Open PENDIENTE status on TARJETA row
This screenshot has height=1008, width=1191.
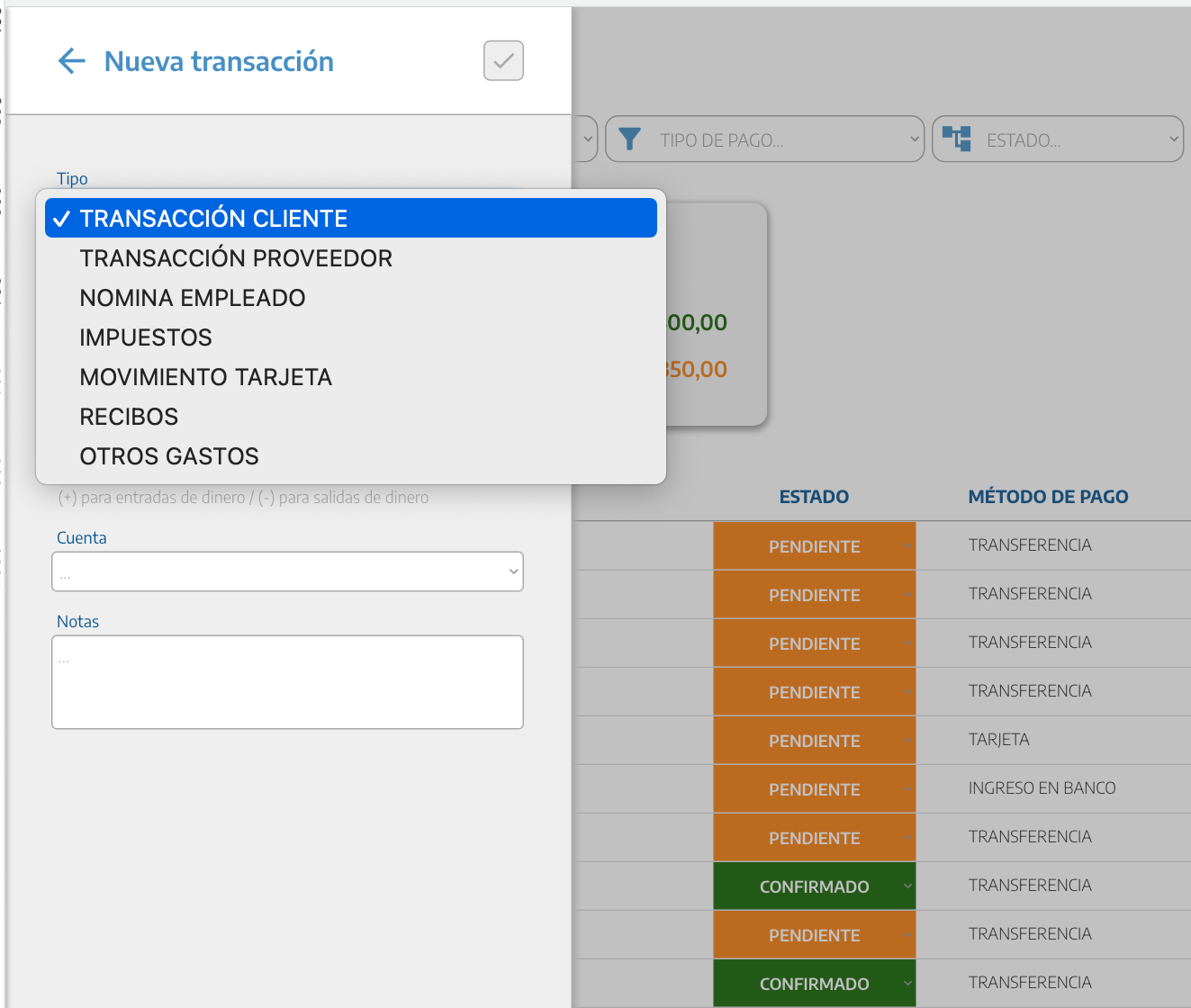point(815,741)
